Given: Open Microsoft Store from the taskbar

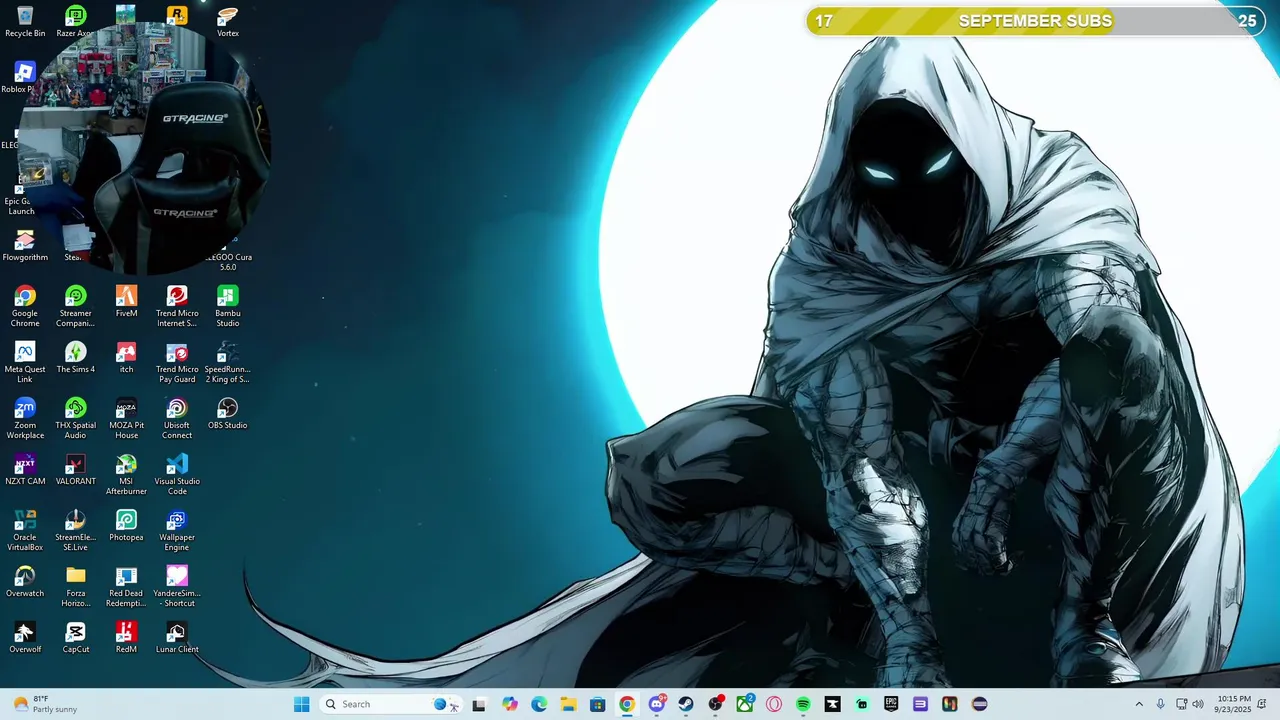Looking at the screenshot, I should point(597,704).
